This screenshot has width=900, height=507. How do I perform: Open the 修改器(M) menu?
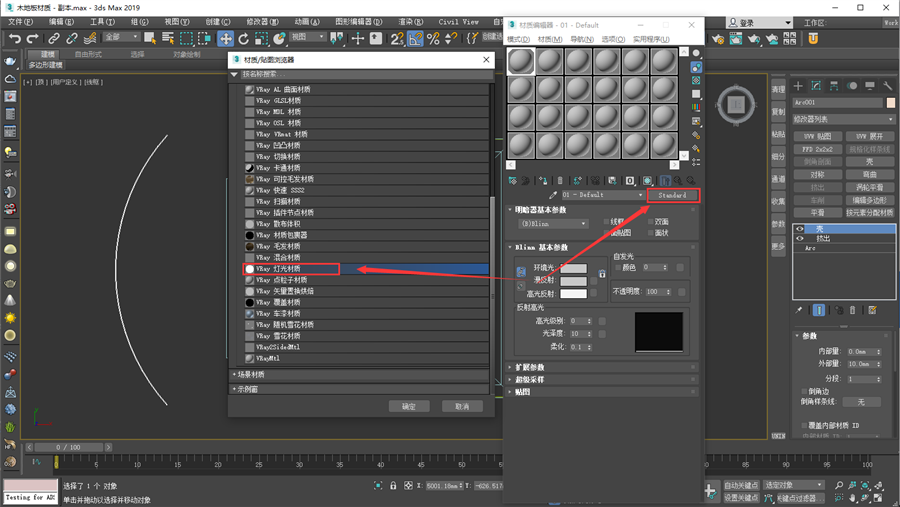(262, 22)
